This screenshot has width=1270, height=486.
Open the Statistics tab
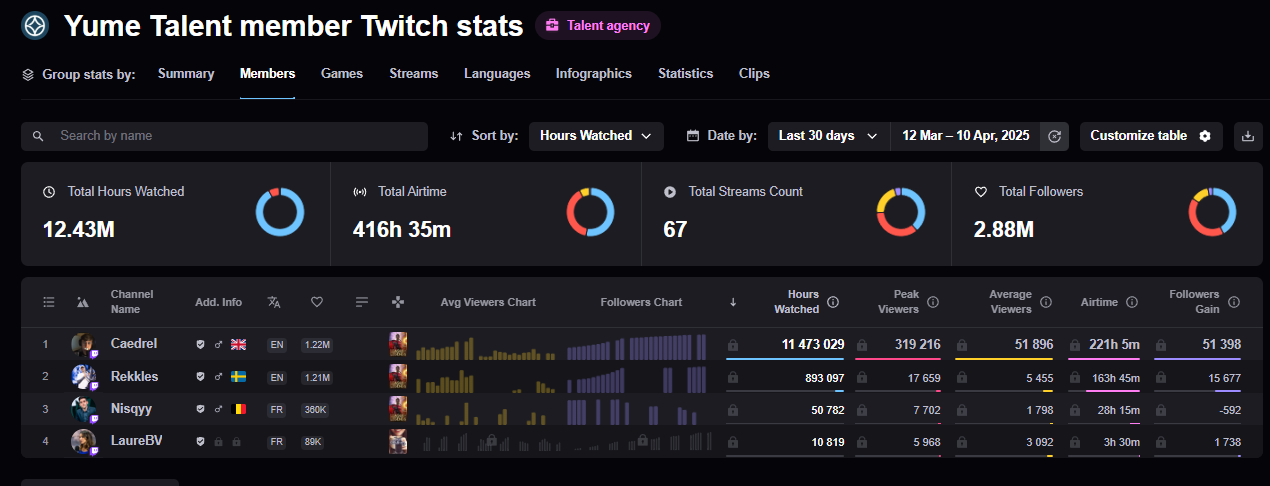coord(685,74)
